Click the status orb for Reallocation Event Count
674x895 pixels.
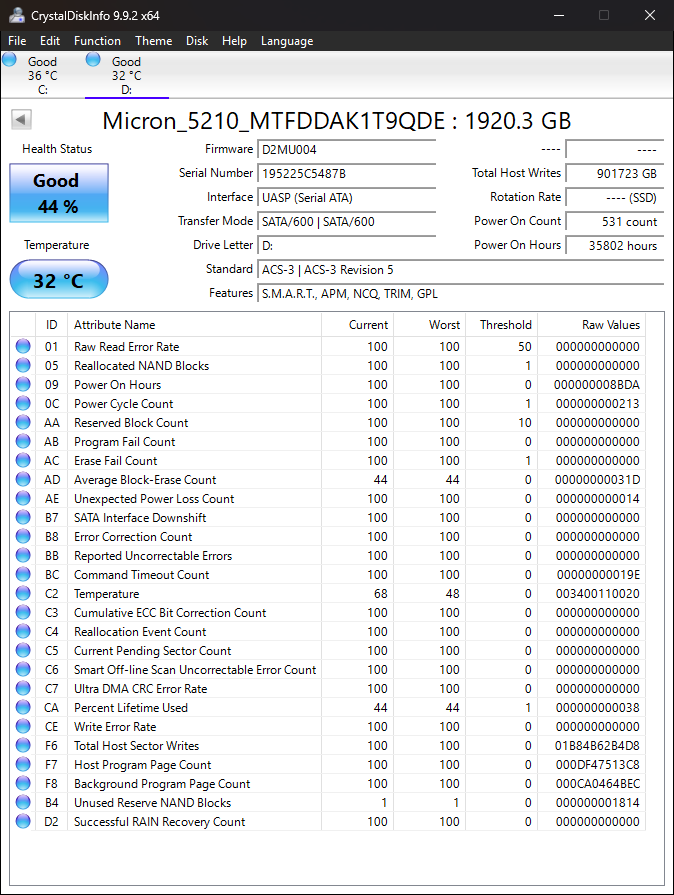click(x=23, y=631)
